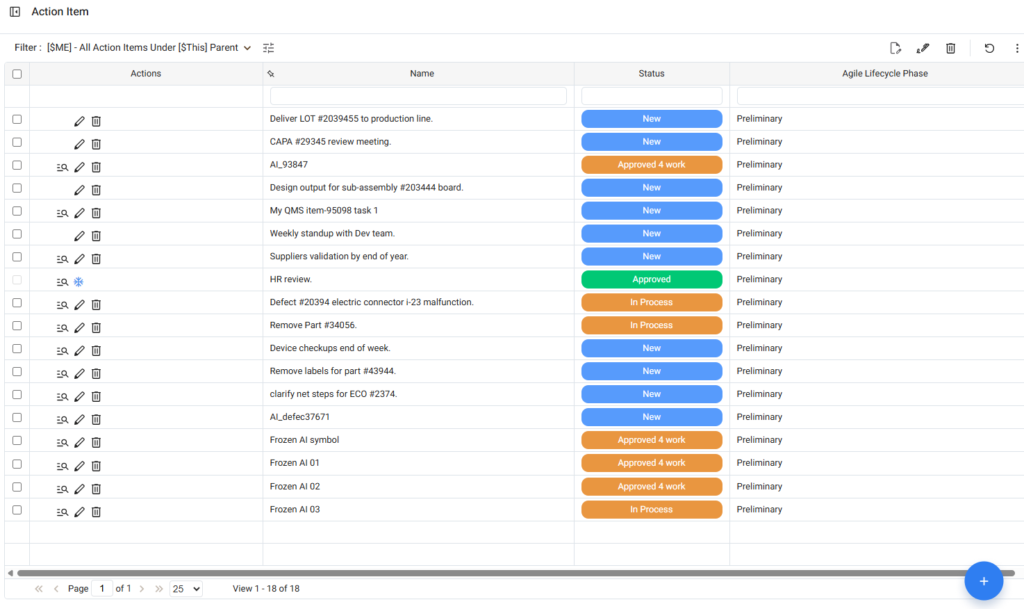The height and width of the screenshot is (609, 1024).
Task: Click the horizontal scrollbar at table bottom
Action: [500, 573]
